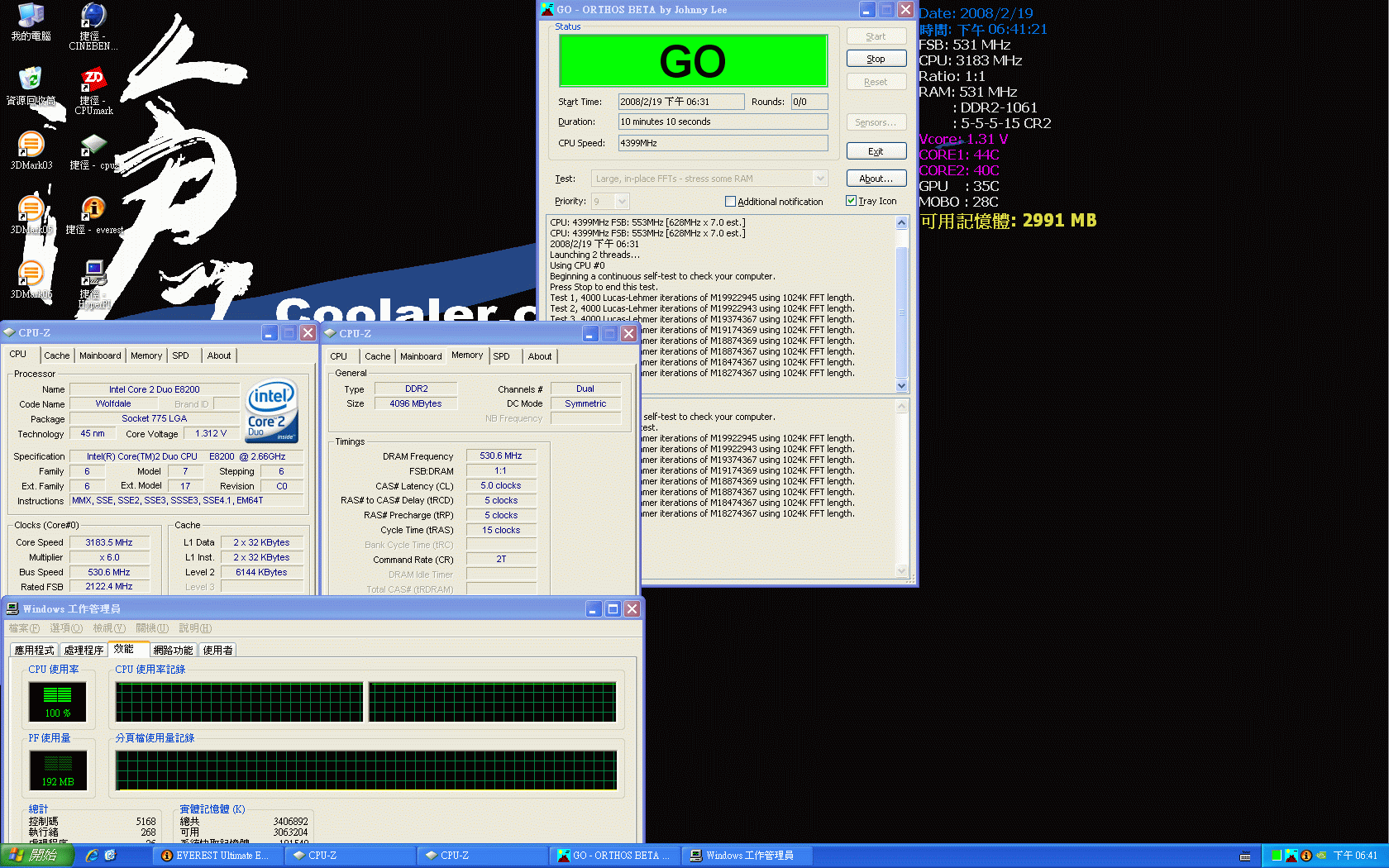Launch the 3DMark05 desktop shortcut
The image size is (1389, 868).
[x=31, y=215]
